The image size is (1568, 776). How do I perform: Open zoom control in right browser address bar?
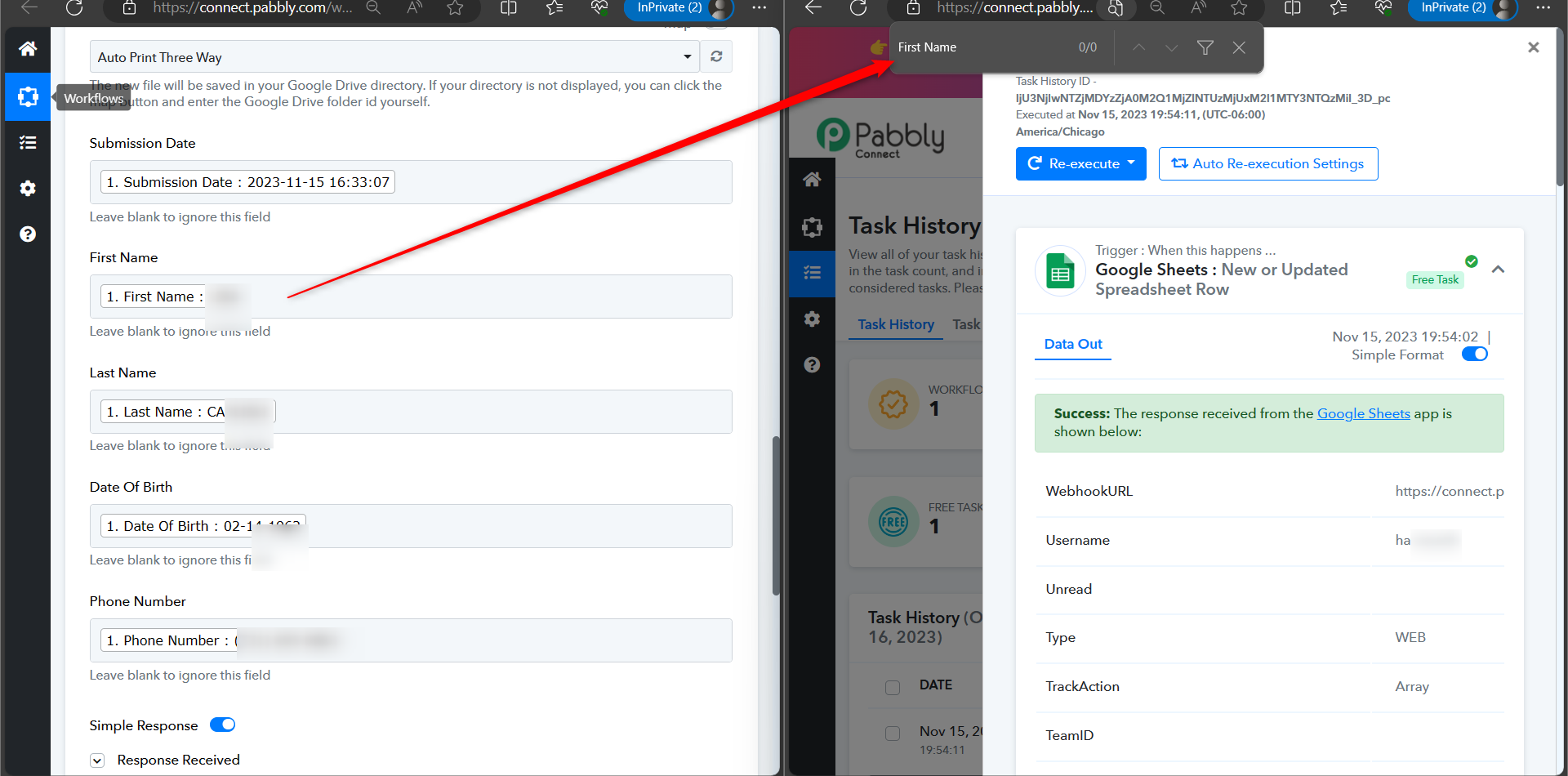tap(1157, 8)
